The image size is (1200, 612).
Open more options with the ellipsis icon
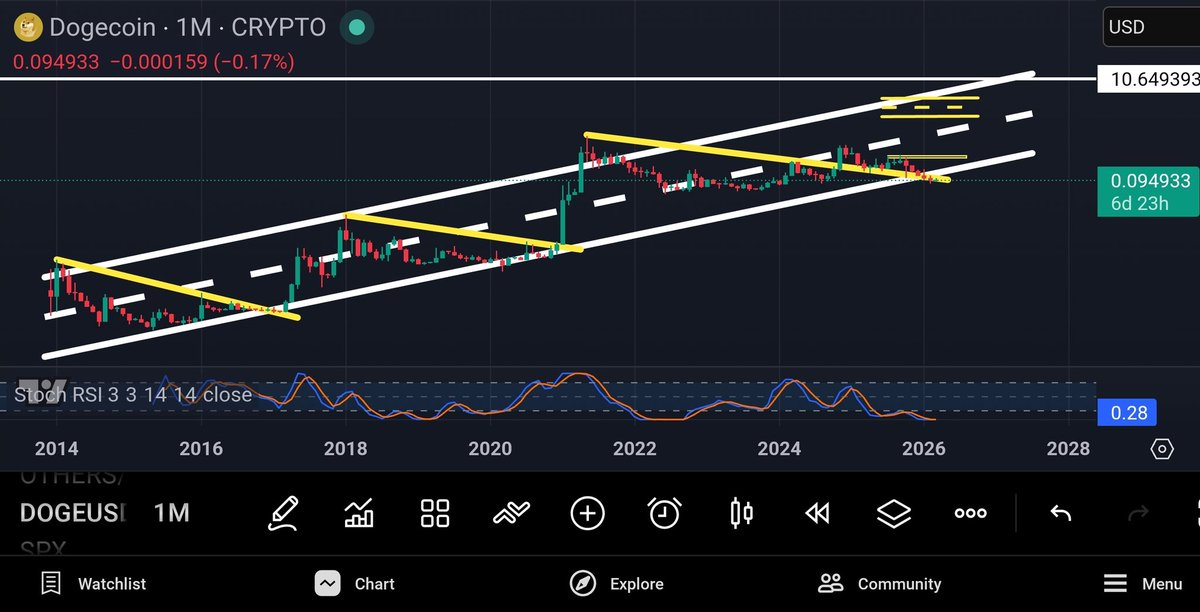click(x=969, y=512)
